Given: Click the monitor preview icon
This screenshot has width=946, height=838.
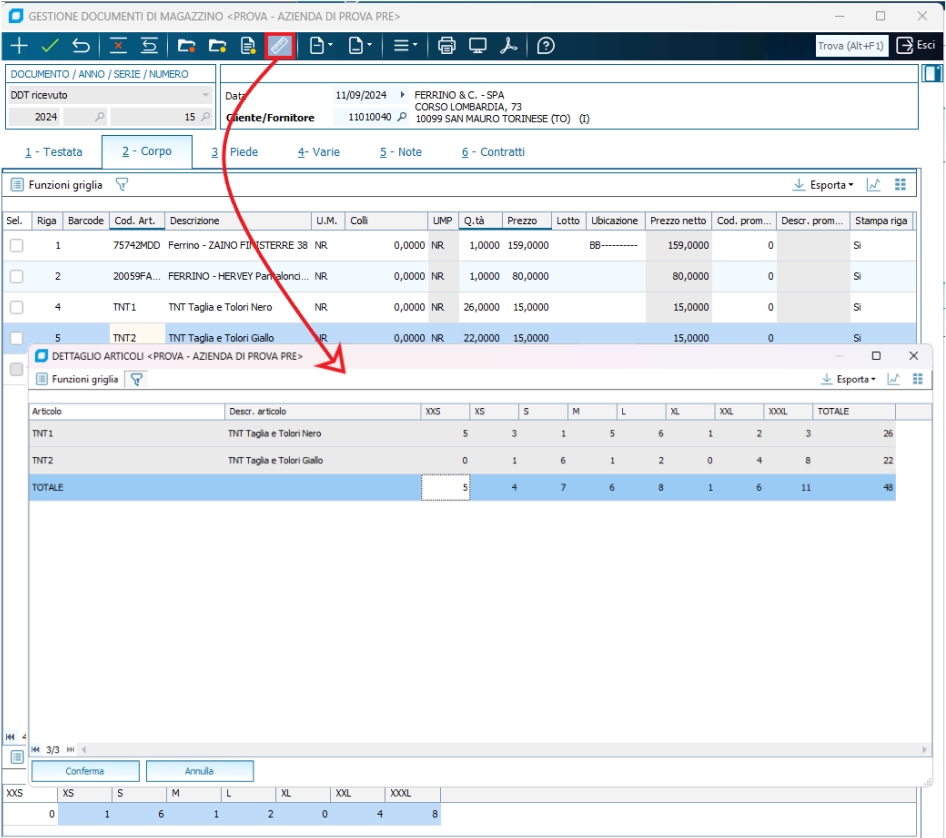Looking at the screenshot, I should (x=477, y=46).
